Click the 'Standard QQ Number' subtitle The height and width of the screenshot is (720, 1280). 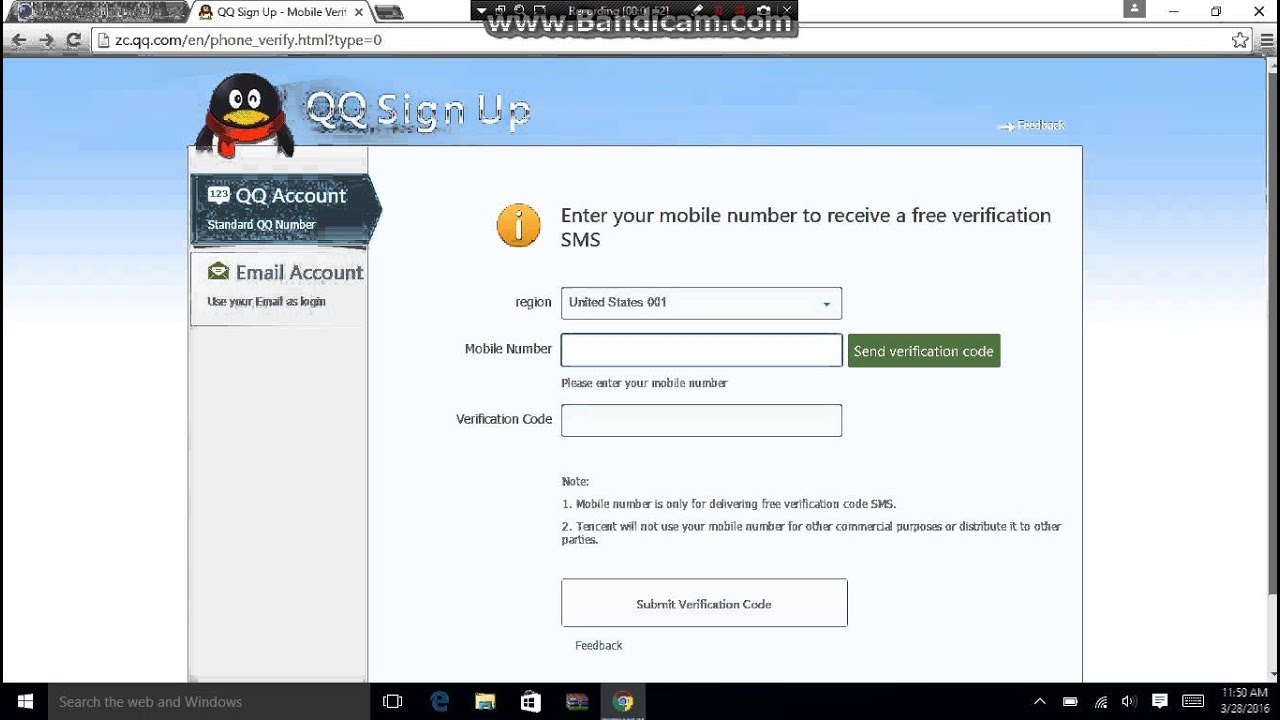[261, 225]
